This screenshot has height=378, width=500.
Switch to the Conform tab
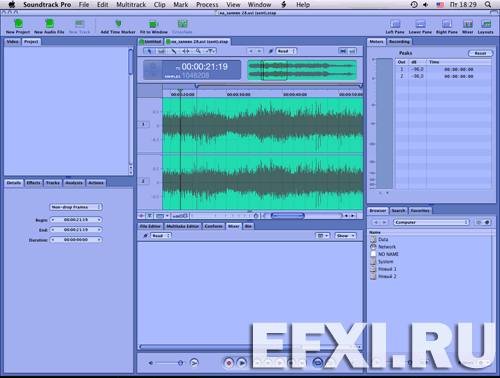tap(213, 226)
